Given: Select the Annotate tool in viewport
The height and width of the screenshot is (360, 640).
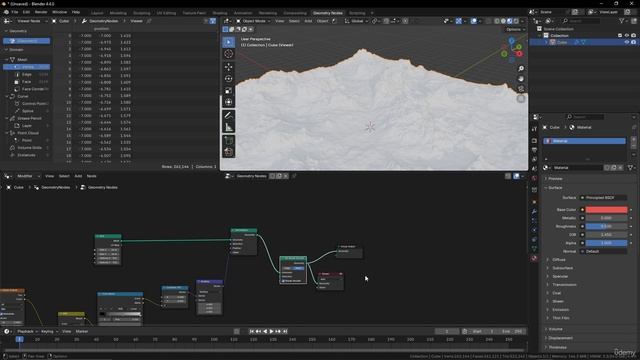Looking at the screenshot, I should (x=229, y=116).
